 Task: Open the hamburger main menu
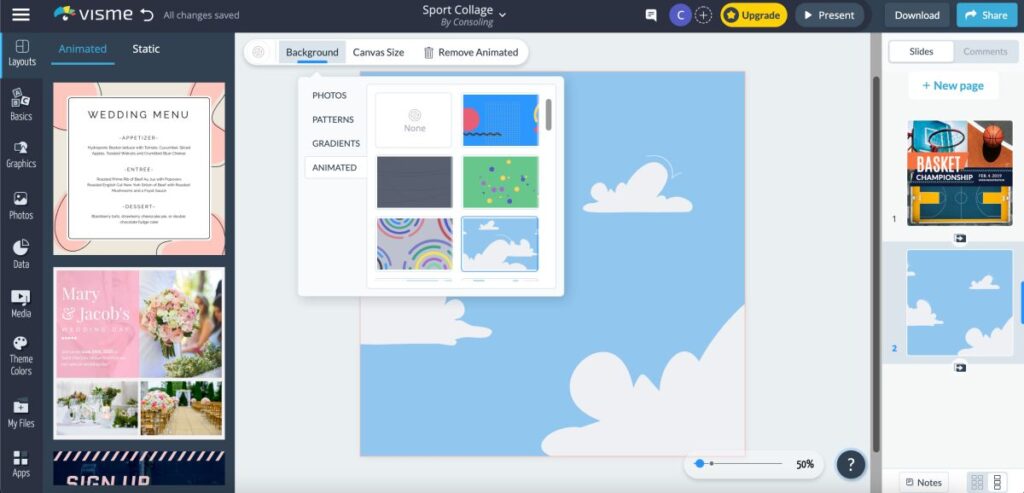pyautogui.click(x=21, y=14)
